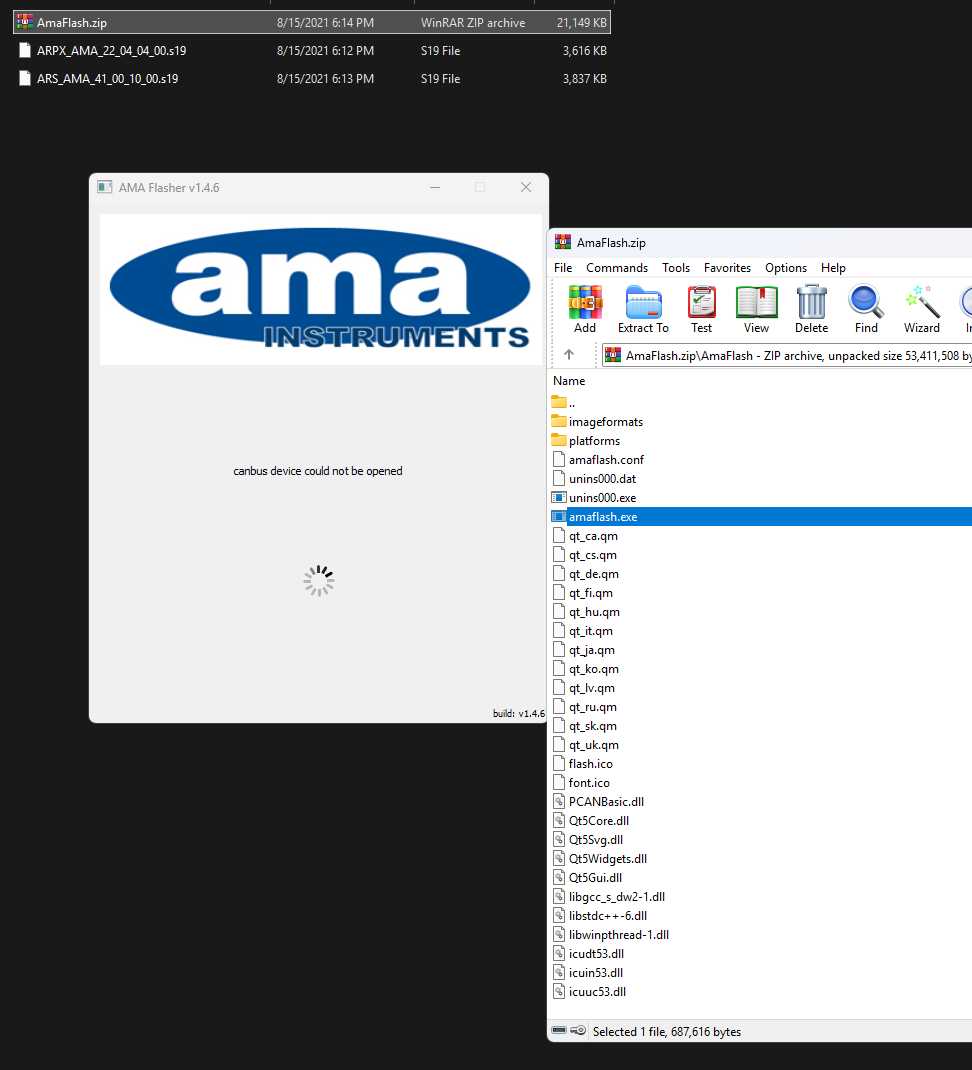Click the parent folder '..' icon
972x1070 pixels.
pyautogui.click(x=559, y=402)
